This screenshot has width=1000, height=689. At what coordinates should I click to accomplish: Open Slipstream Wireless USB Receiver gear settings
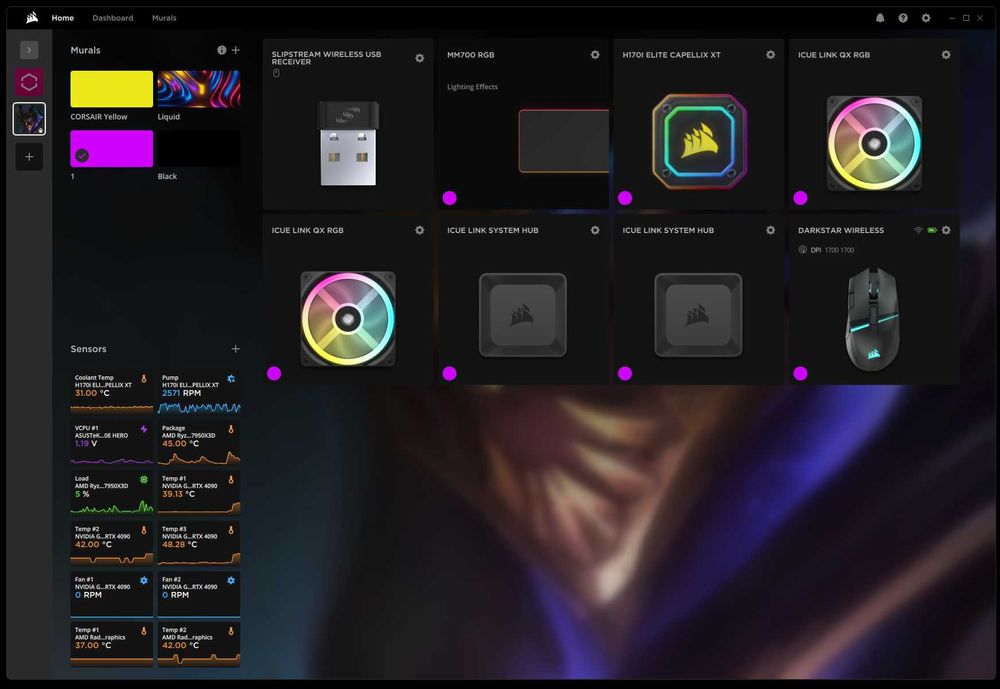420,58
